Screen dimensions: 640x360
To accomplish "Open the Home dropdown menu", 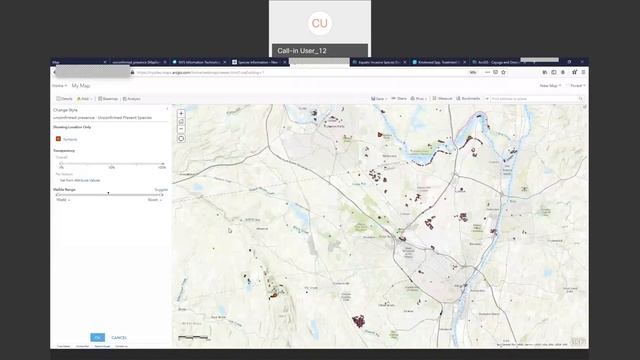I will point(59,86).
